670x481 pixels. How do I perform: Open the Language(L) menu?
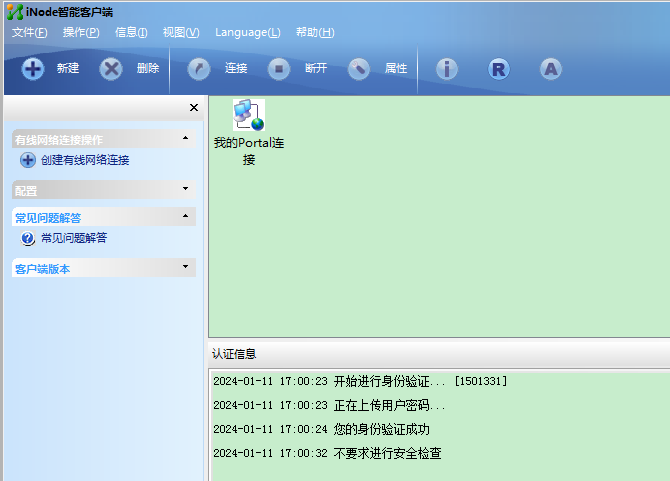click(x=248, y=32)
